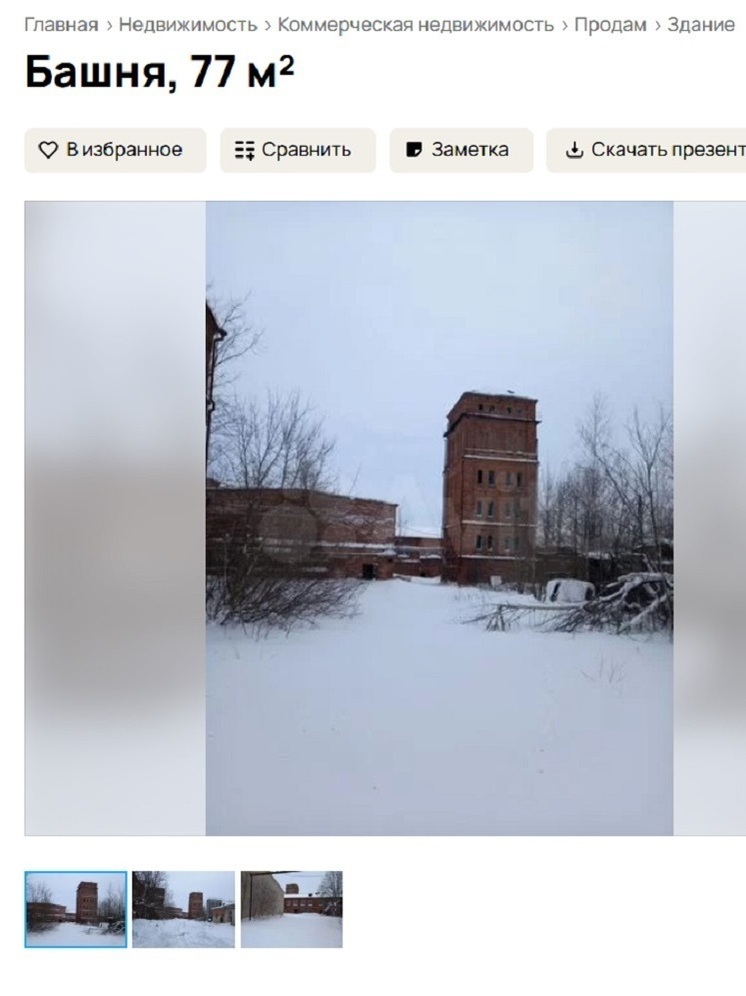This screenshot has height=996, width=746.
Task: Click Скачать презентацию button
Action: click(646, 150)
